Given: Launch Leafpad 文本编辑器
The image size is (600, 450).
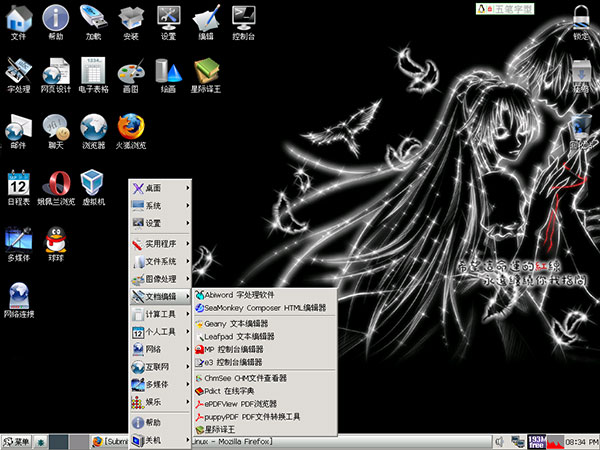Looking at the screenshot, I should [265, 337].
